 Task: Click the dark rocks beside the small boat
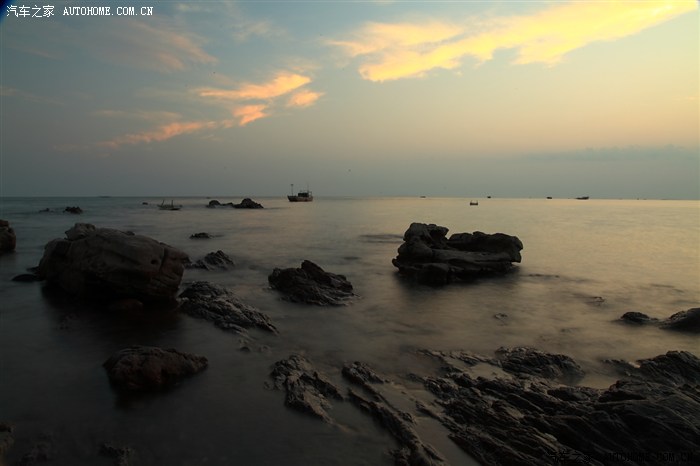pos(238,204)
